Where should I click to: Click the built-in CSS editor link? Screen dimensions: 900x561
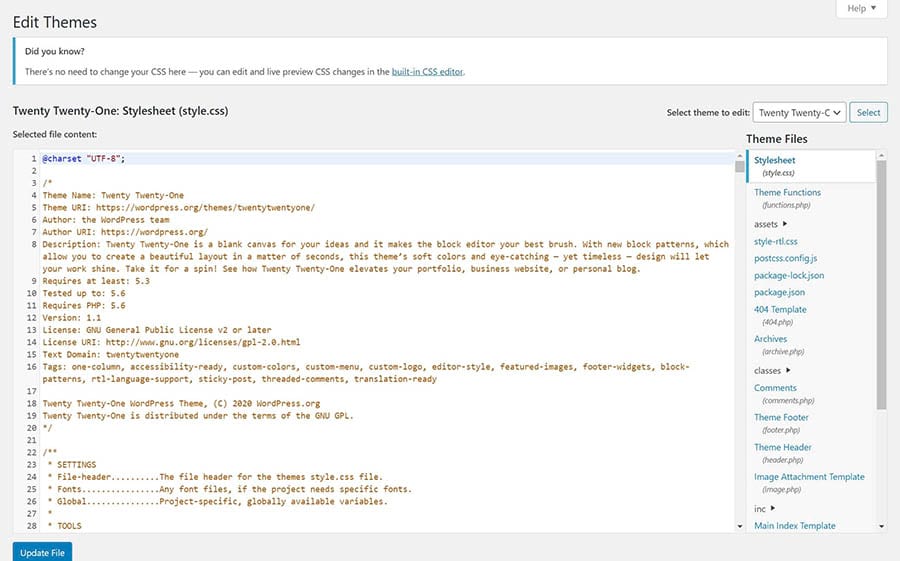click(427, 71)
